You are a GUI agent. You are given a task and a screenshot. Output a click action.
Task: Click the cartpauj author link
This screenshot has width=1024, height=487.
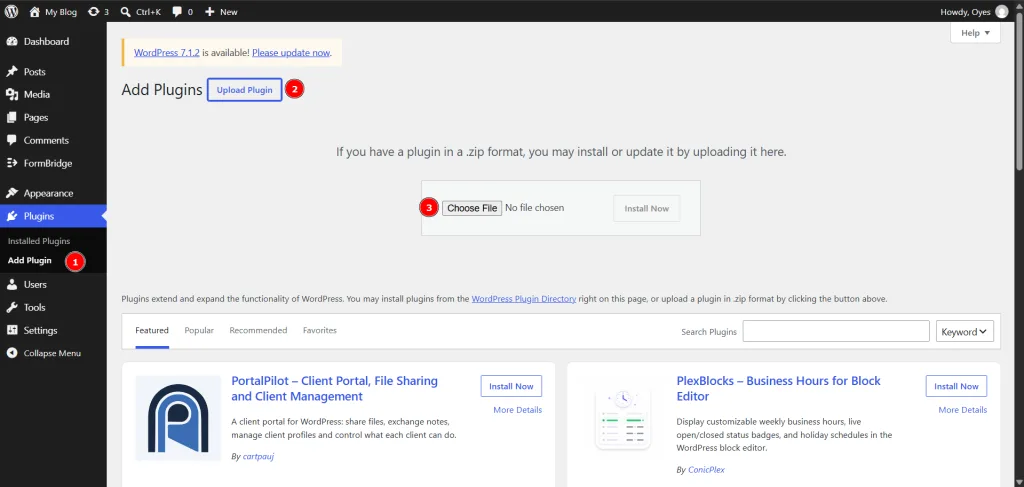pos(258,457)
